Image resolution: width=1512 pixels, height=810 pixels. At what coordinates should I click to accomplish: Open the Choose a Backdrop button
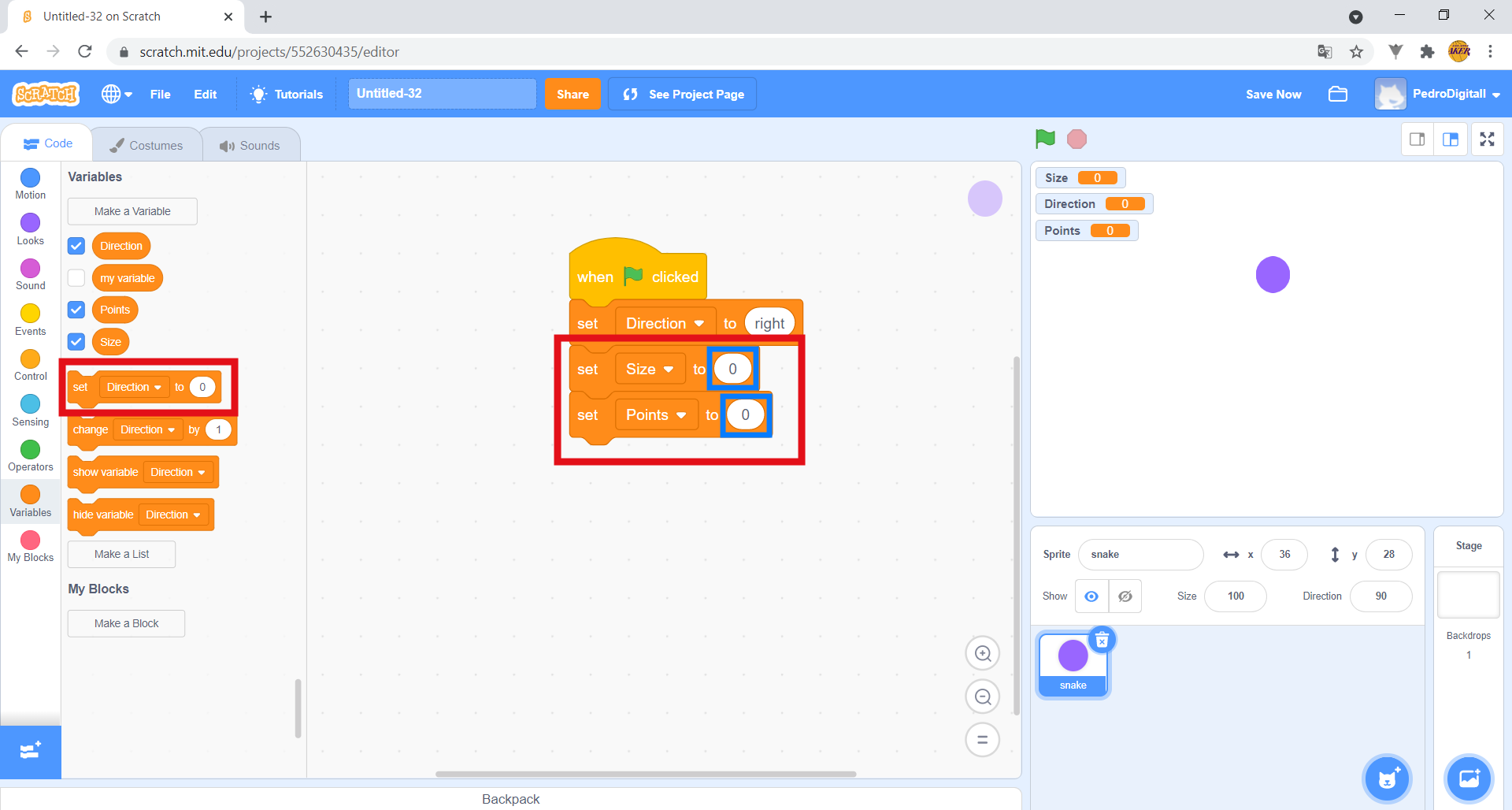(x=1469, y=778)
